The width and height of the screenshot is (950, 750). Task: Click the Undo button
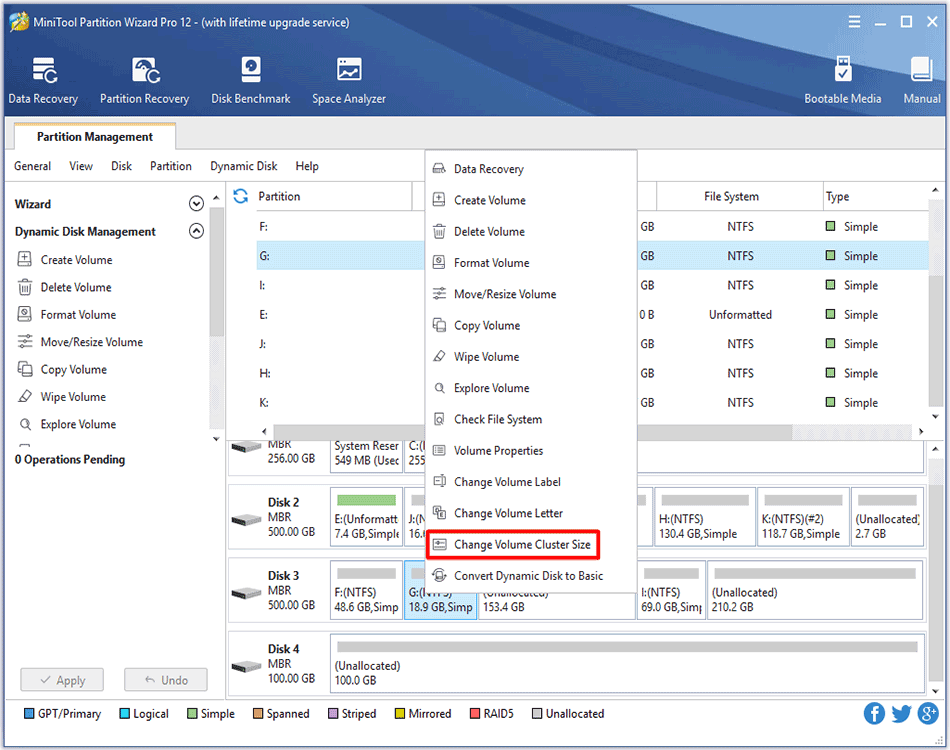click(x=165, y=680)
